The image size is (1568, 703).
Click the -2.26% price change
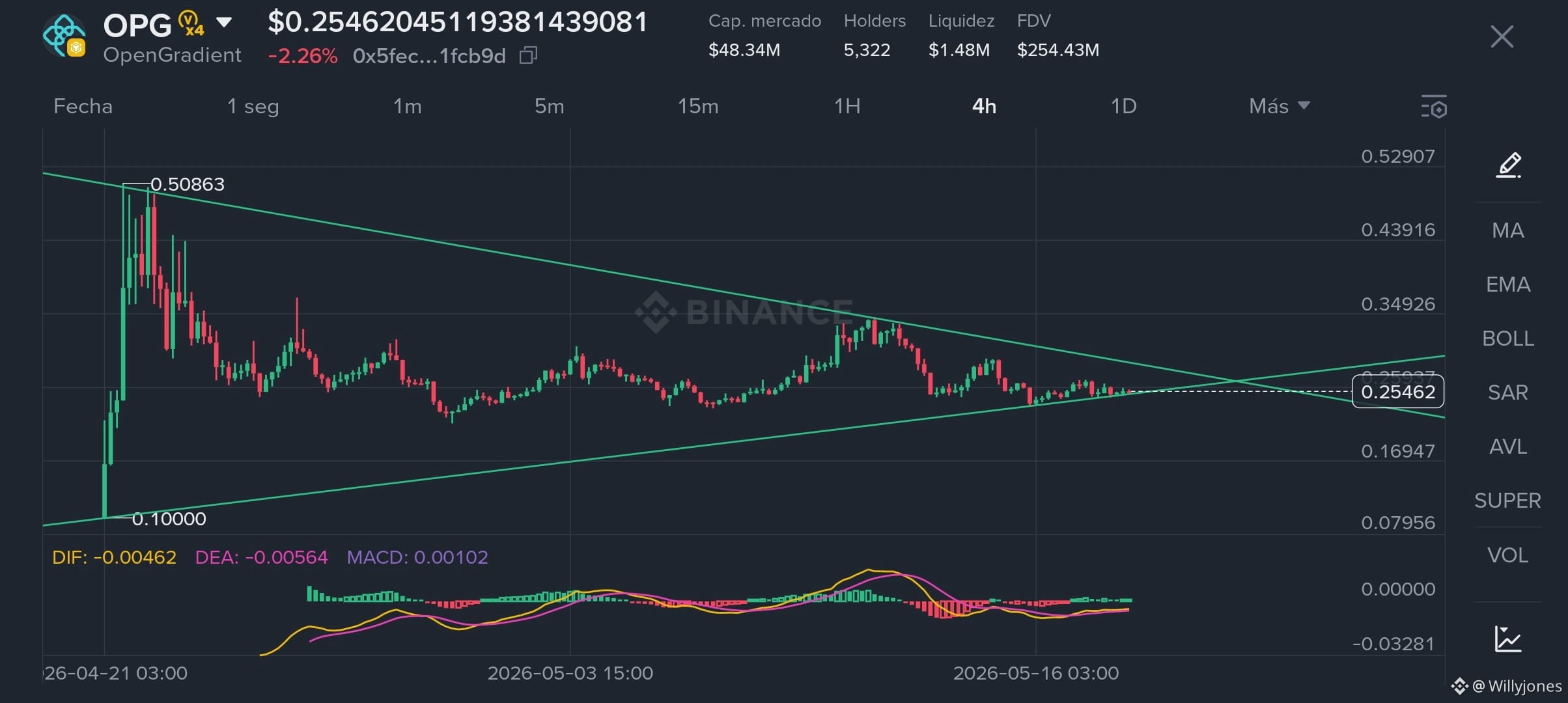point(303,56)
